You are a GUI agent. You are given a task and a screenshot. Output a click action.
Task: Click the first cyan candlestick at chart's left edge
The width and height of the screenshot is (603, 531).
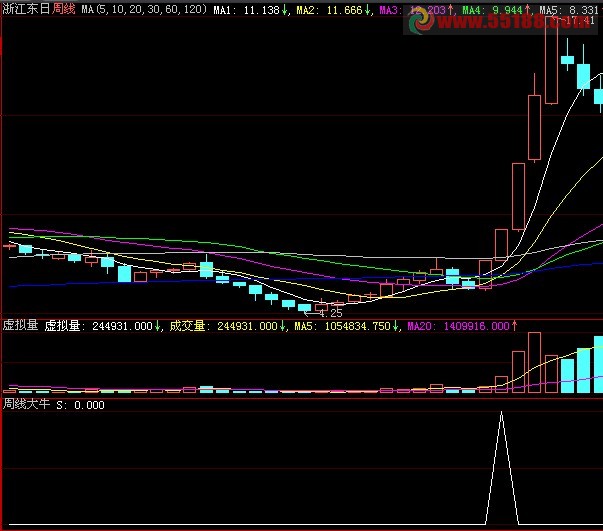click(26, 249)
